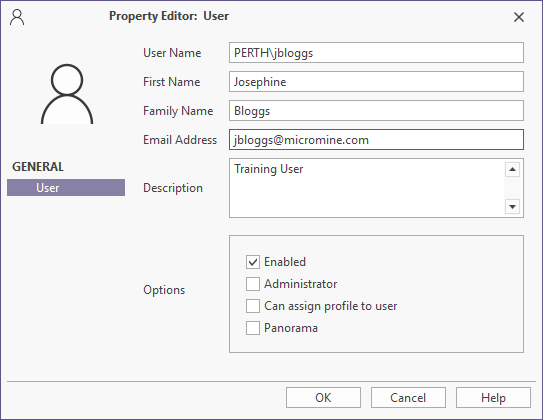543x420 pixels.
Task: Confirm changes with the OK button
Action: (x=323, y=397)
